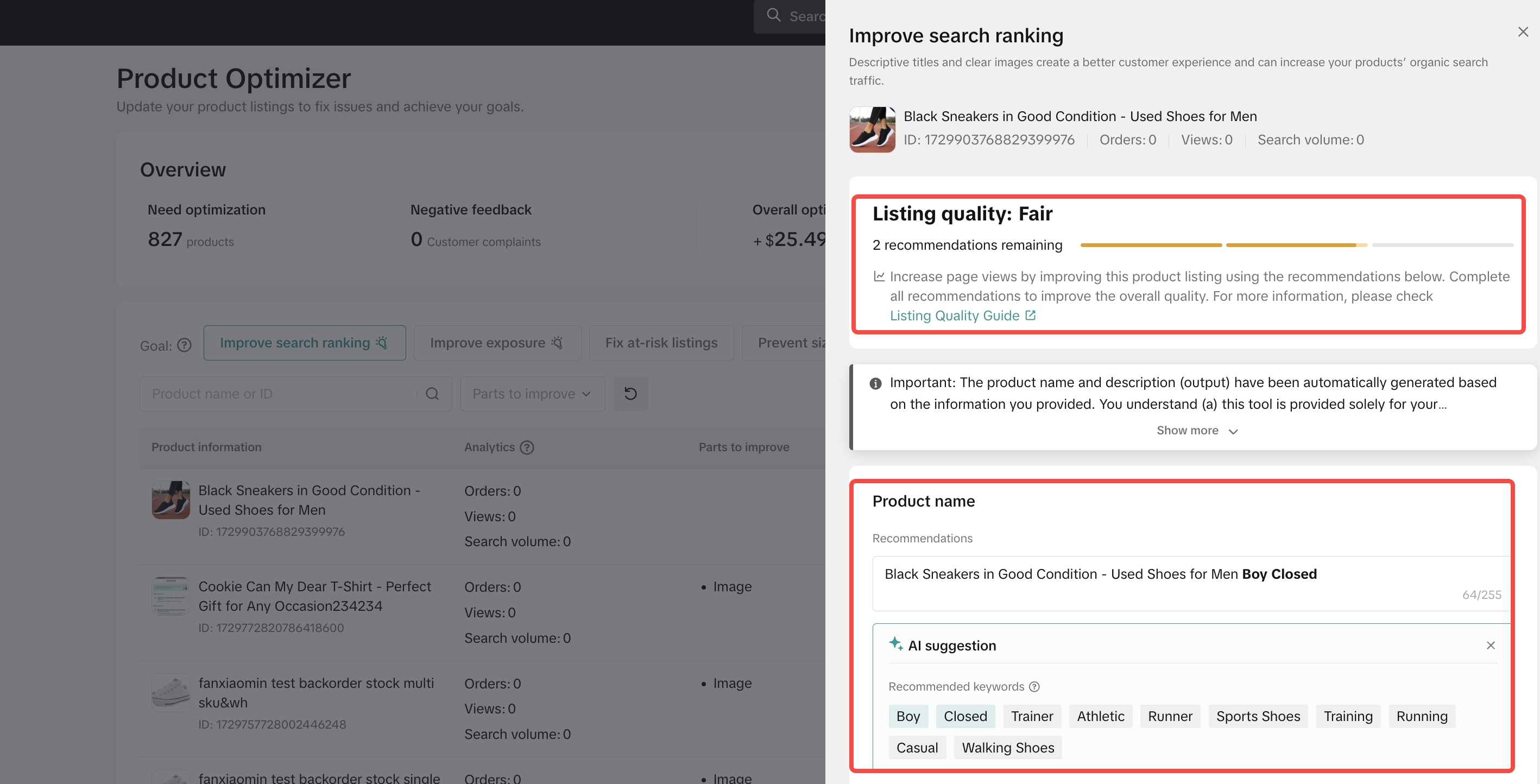Click the AI suggestion sparkle icon
This screenshot has height=784, width=1540.
895,643
